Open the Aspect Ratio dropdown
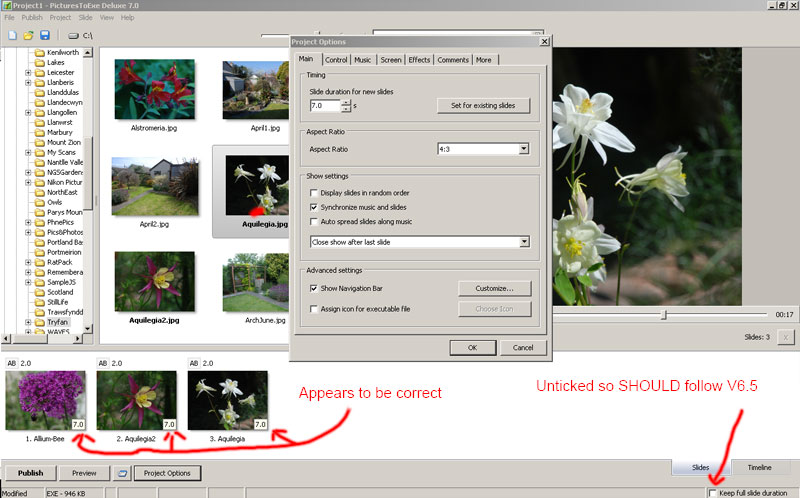800x498 pixels. pyautogui.click(x=524, y=149)
